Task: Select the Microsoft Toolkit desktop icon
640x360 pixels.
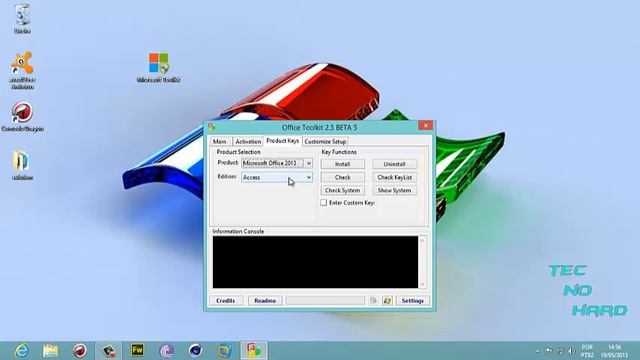Action: [159, 67]
